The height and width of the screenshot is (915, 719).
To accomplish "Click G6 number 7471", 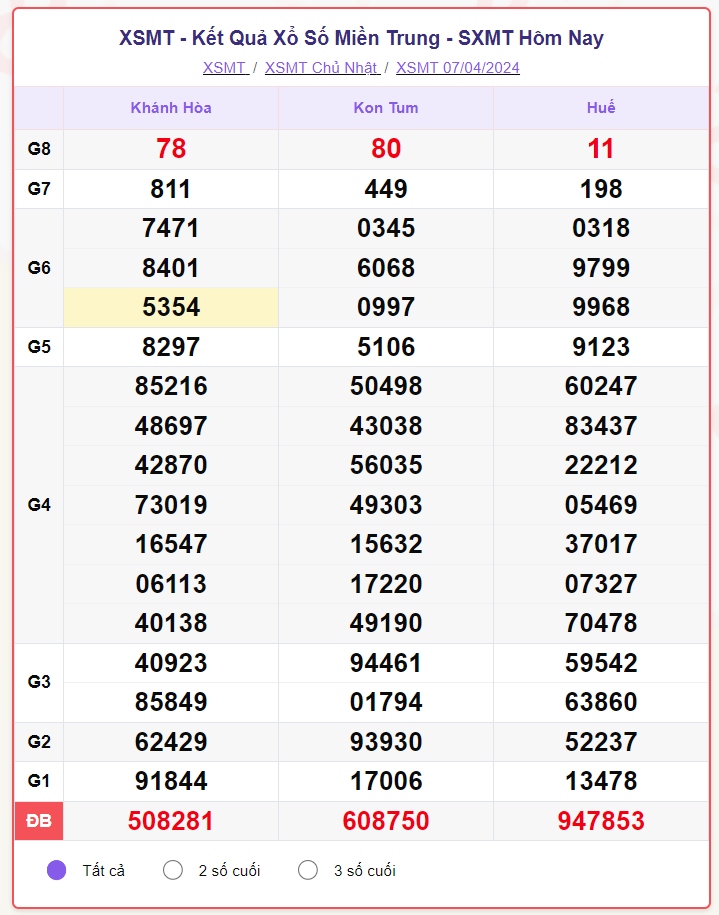I will (171, 228).
